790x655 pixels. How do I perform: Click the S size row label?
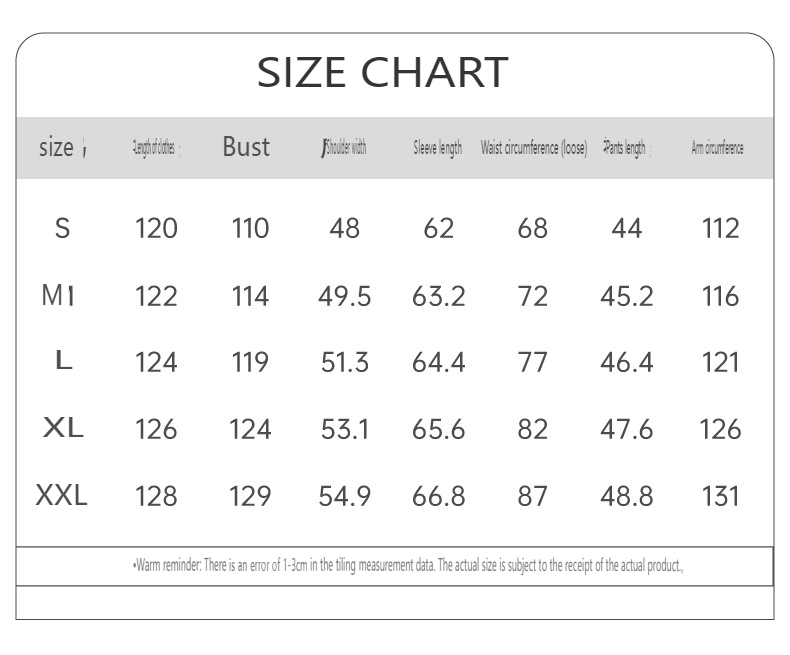pos(62,228)
